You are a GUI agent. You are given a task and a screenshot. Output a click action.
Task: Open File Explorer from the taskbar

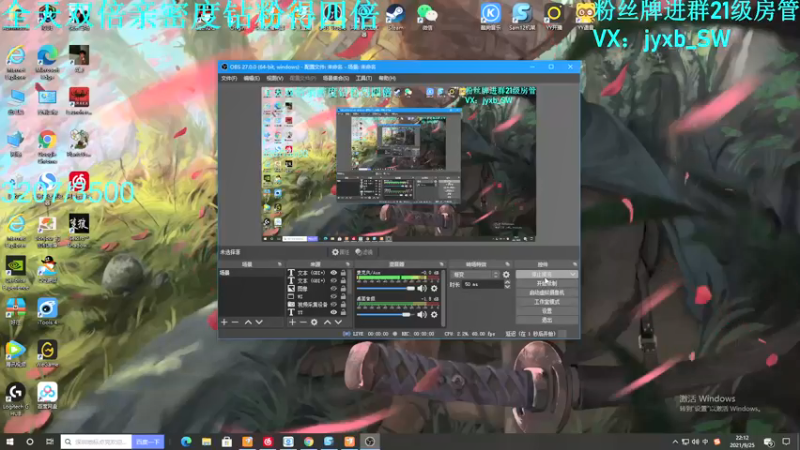tap(207, 441)
